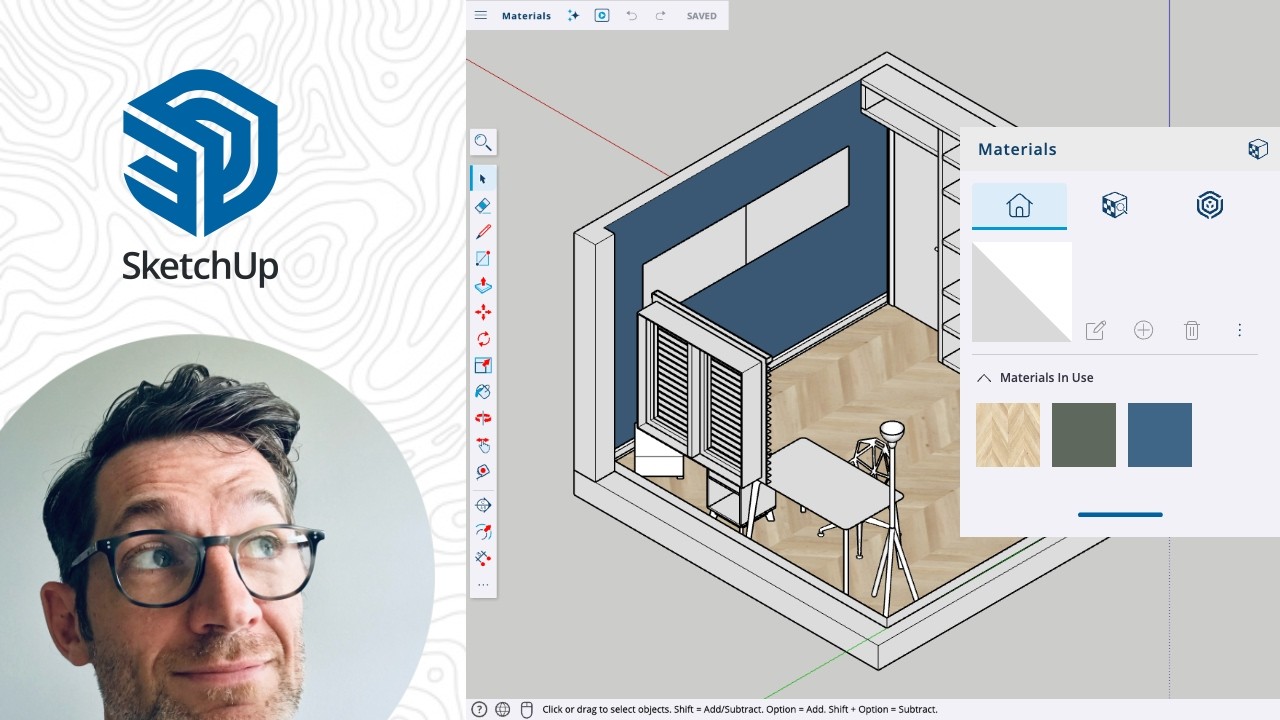
Task: Select the Select arrow tool
Action: coord(483,179)
